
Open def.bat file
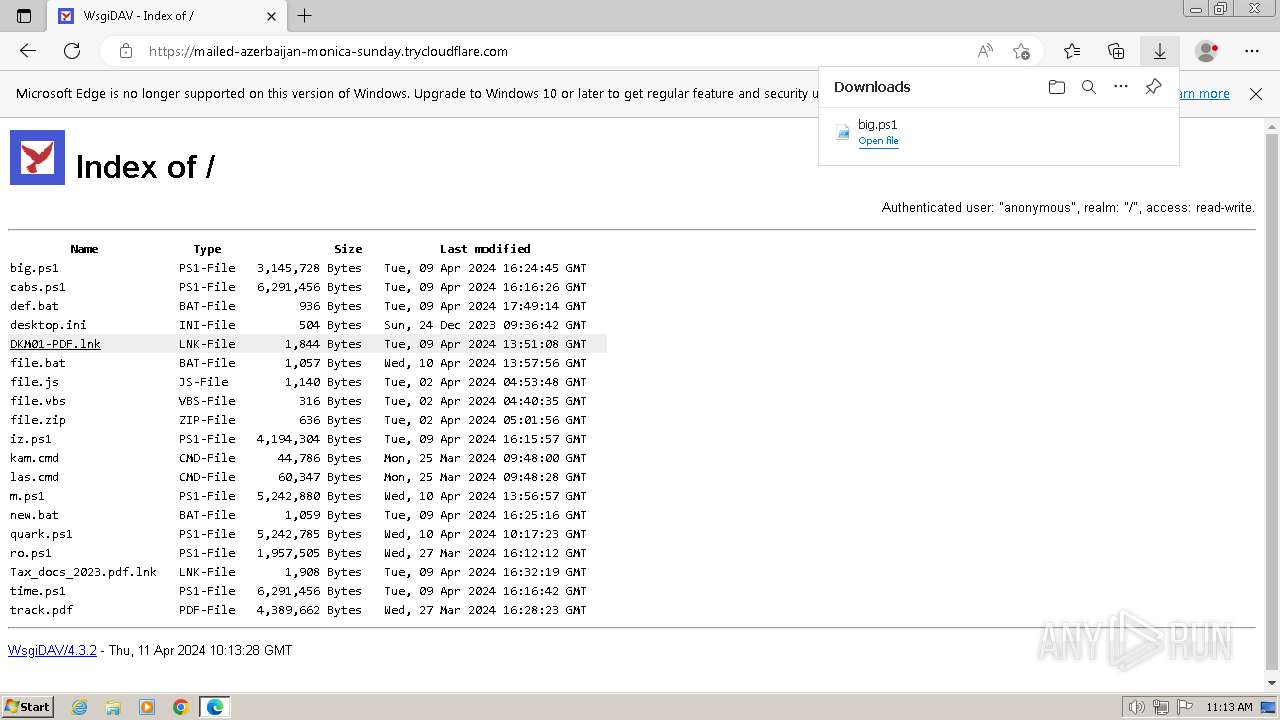click(34, 306)
